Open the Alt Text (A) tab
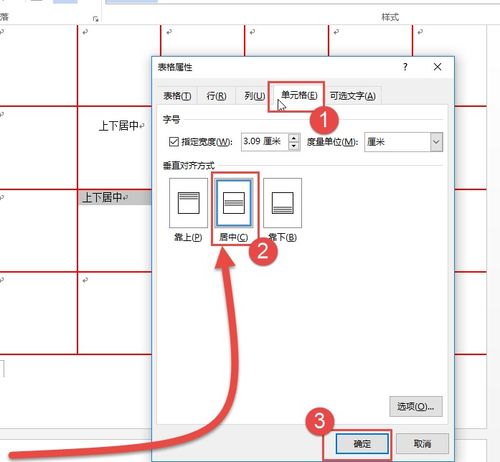This screenshot has width=500, height=462. coord(353,96)
